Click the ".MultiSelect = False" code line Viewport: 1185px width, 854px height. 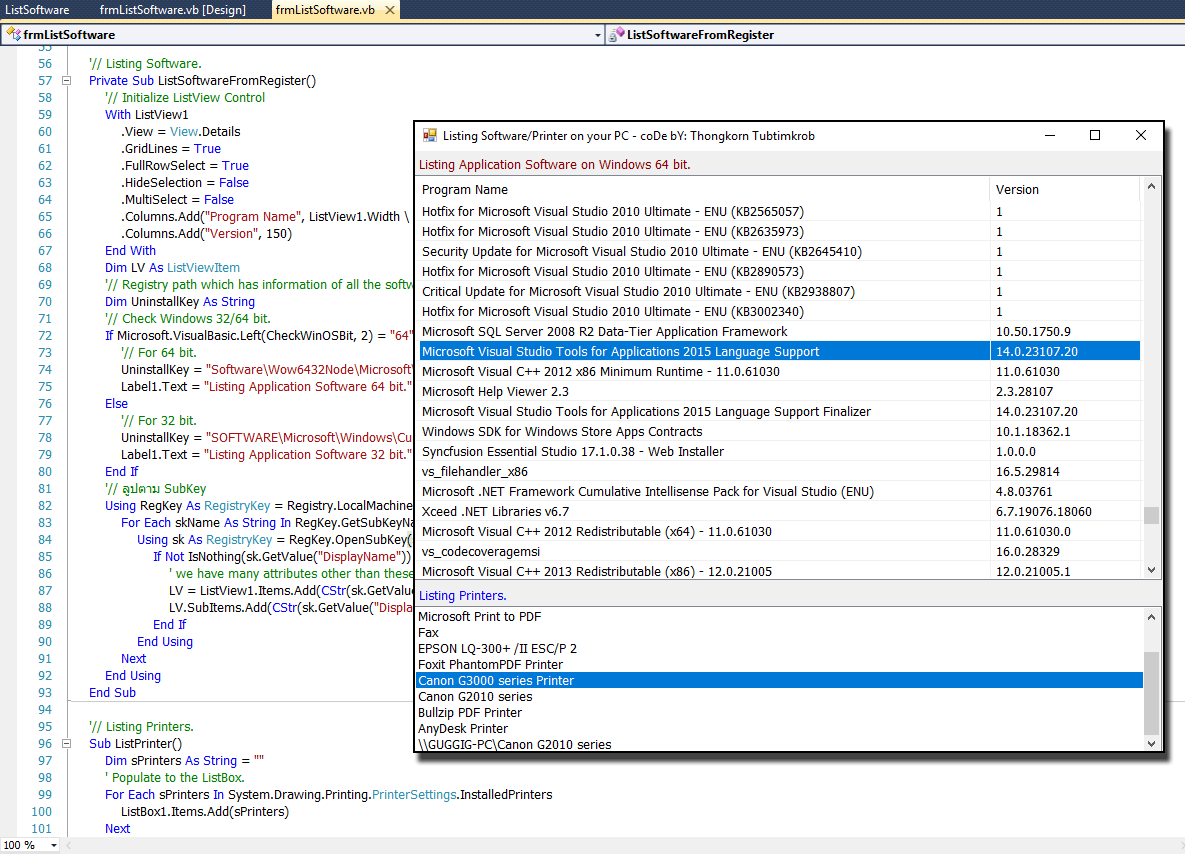point(178,200)
